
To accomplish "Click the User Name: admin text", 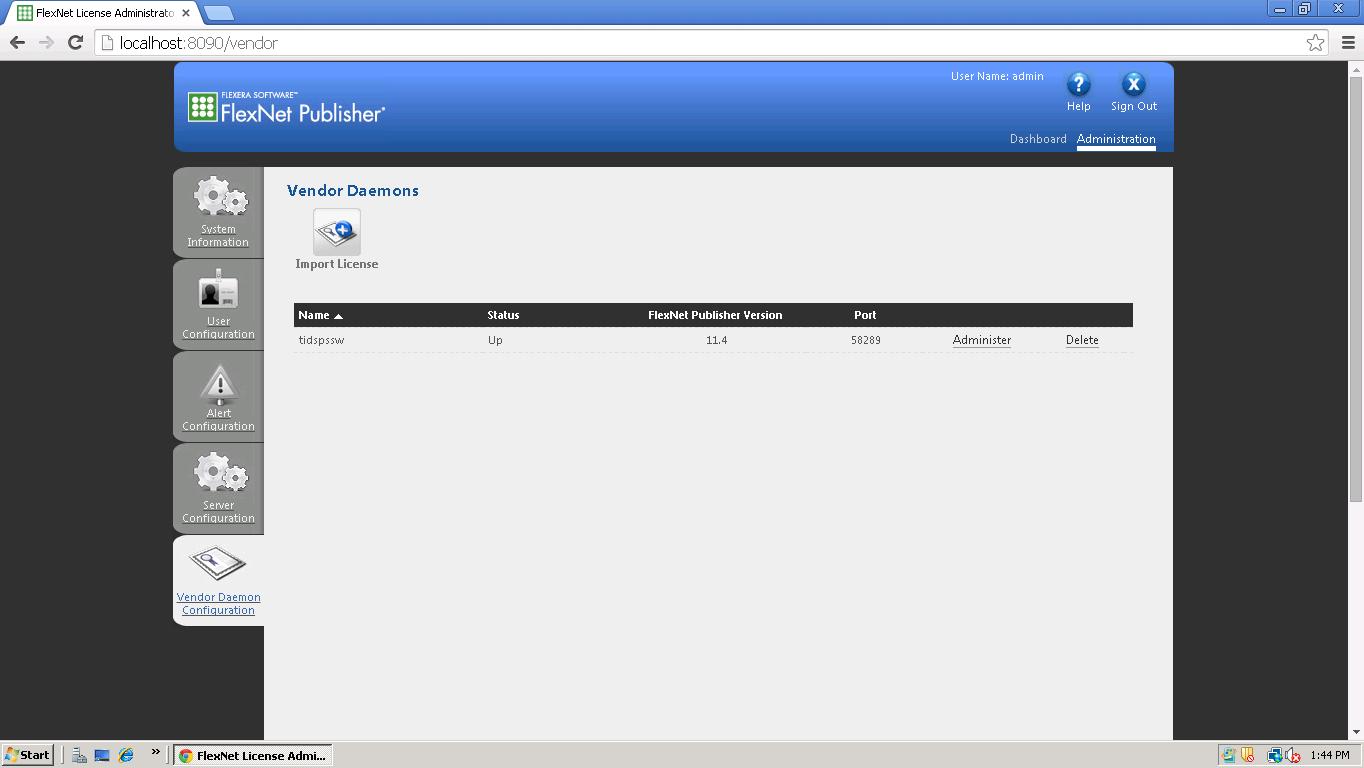I will point(997,76).
